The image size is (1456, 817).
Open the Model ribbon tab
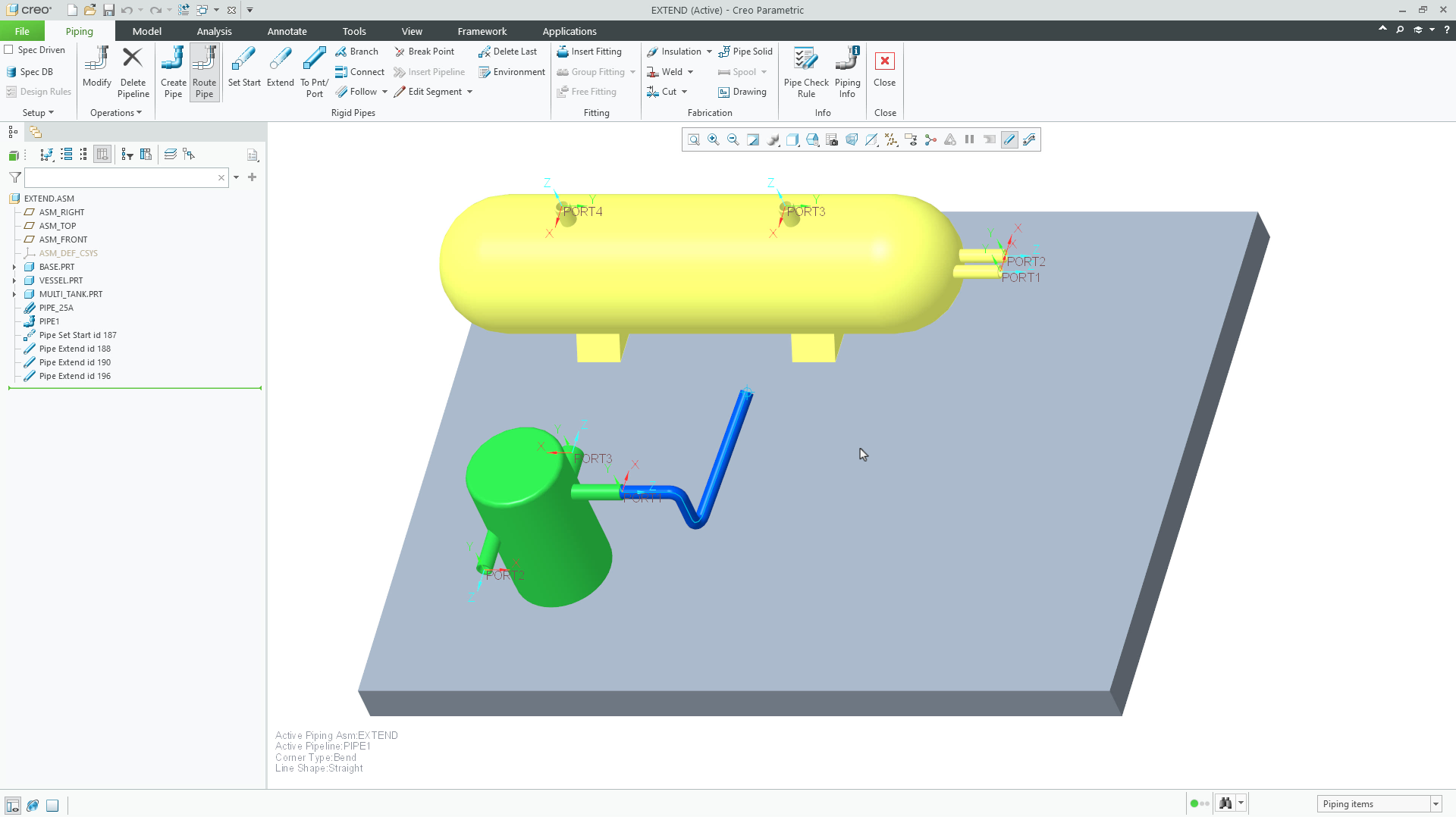(x=146, y=31)
